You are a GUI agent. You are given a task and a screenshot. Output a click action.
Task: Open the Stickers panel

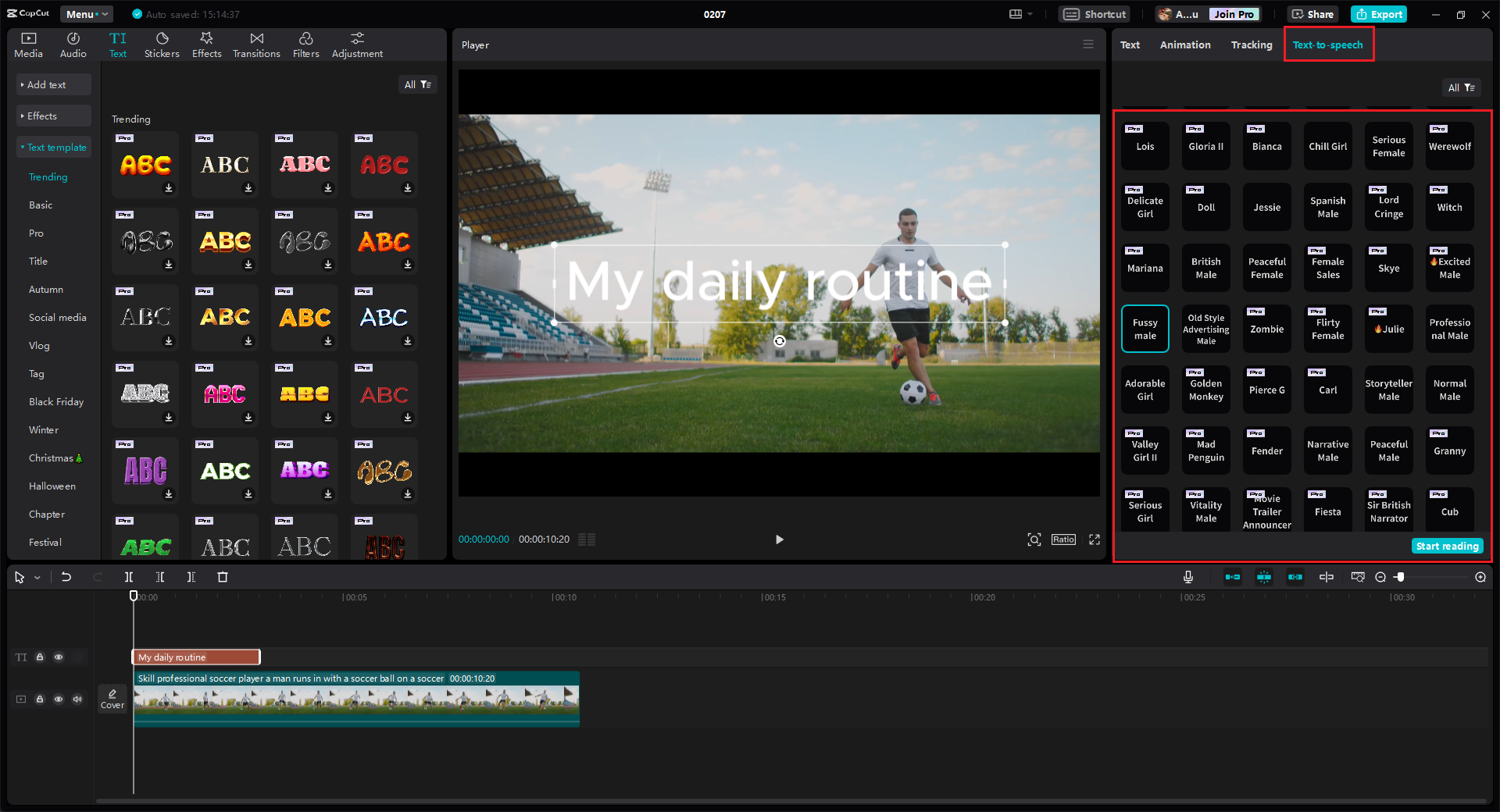tap(162, 45)
